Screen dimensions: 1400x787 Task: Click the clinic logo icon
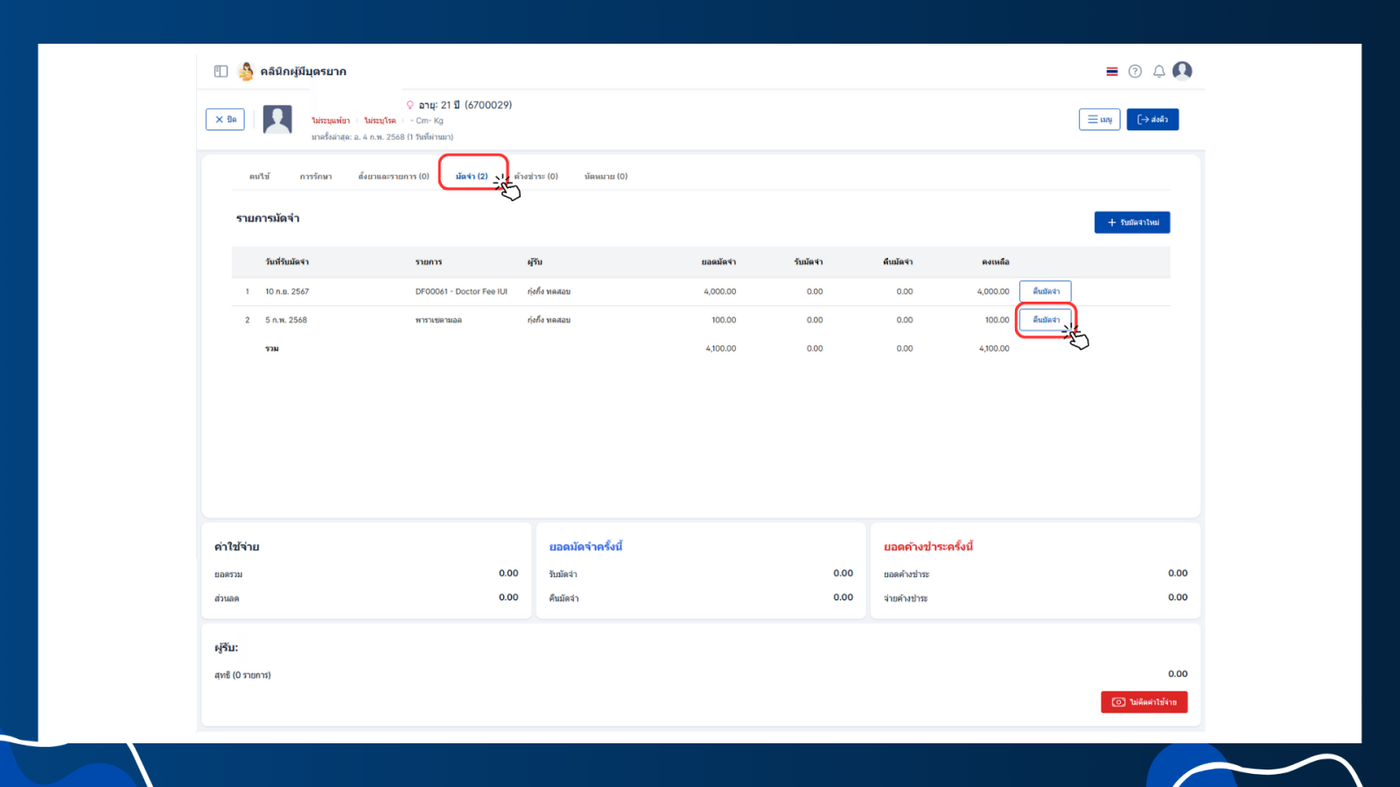point(246,71)
